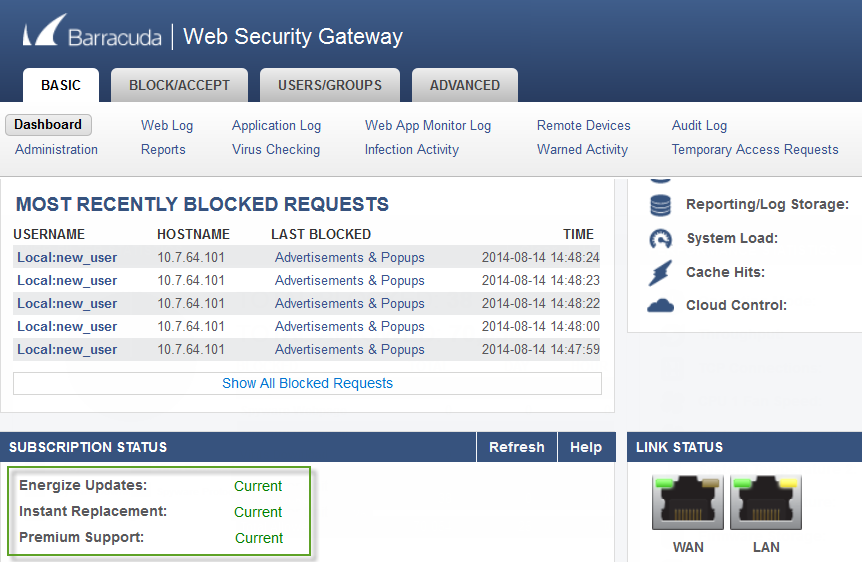Open Temporary Access Requests page

755,150
